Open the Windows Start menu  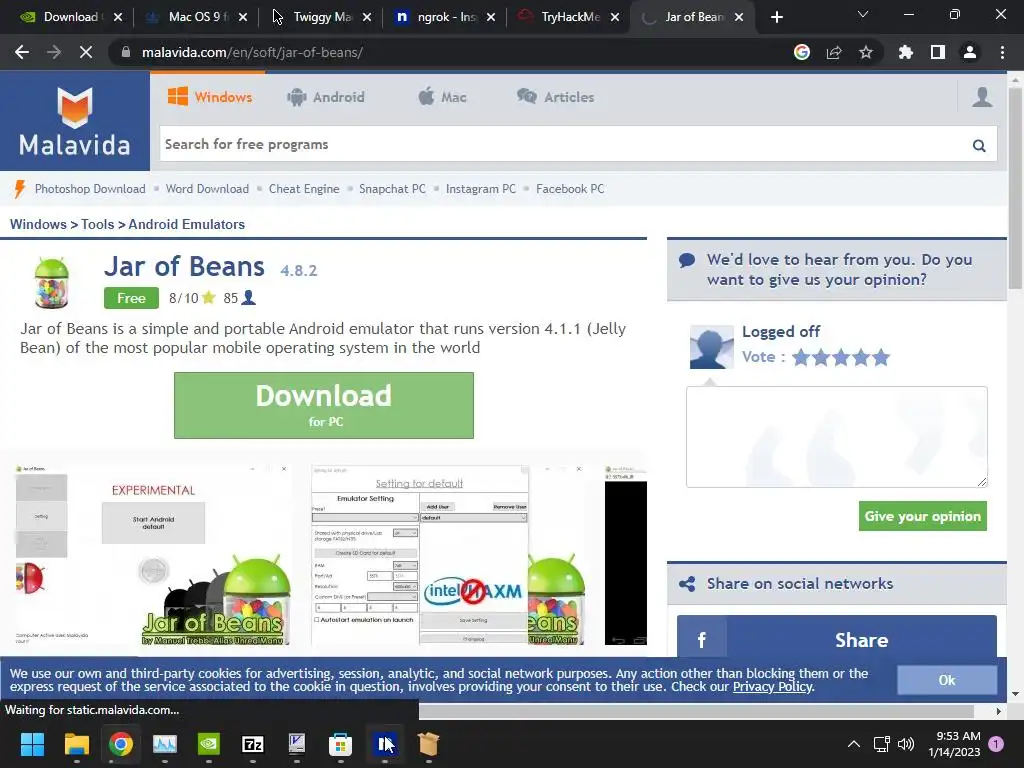point(32,744)
